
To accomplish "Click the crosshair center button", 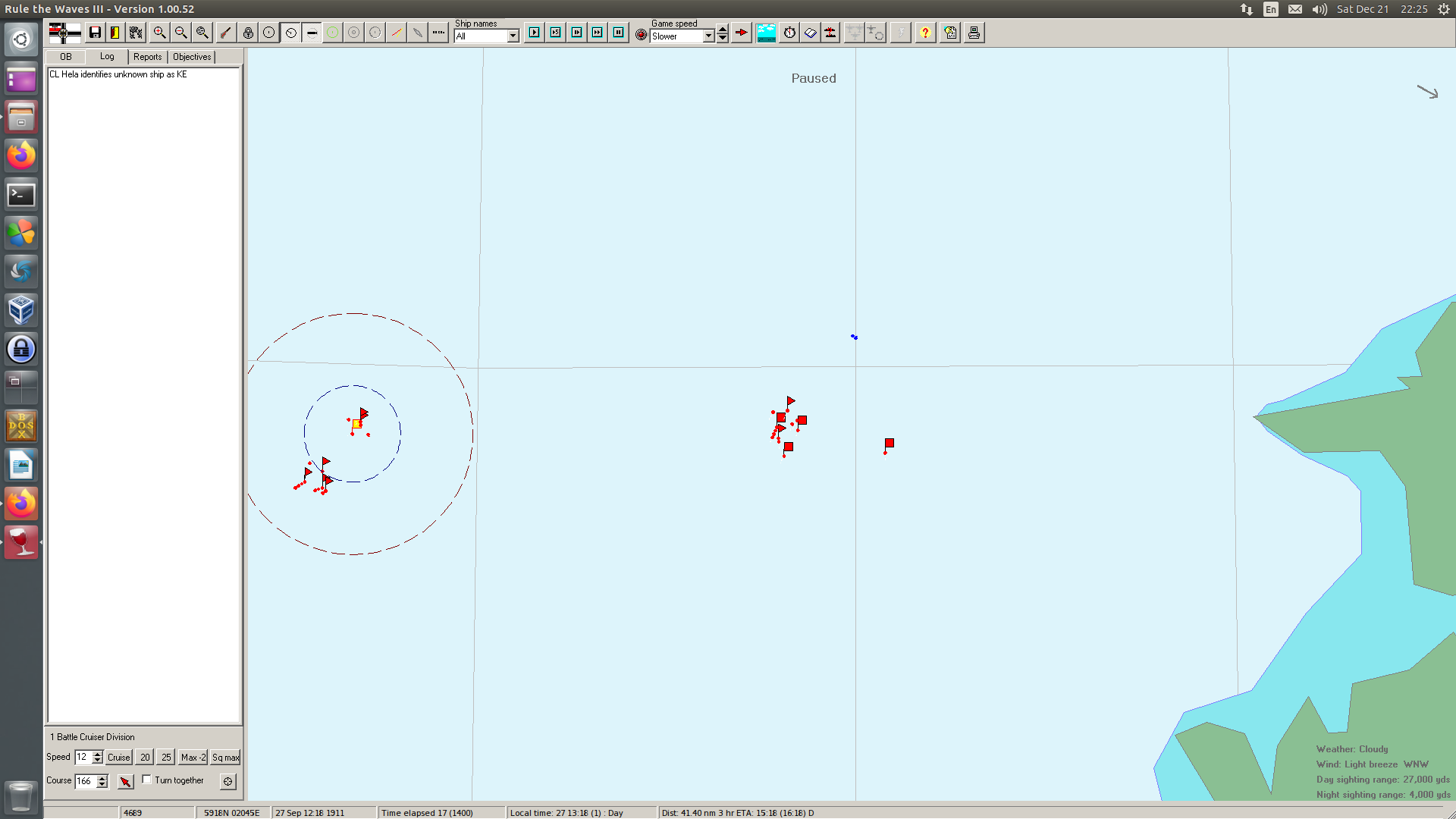I will [227, 781].
